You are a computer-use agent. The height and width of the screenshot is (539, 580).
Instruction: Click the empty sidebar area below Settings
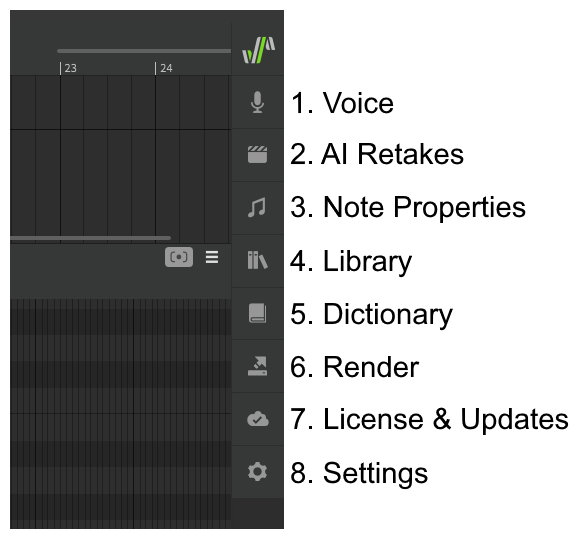coord(257,513)
